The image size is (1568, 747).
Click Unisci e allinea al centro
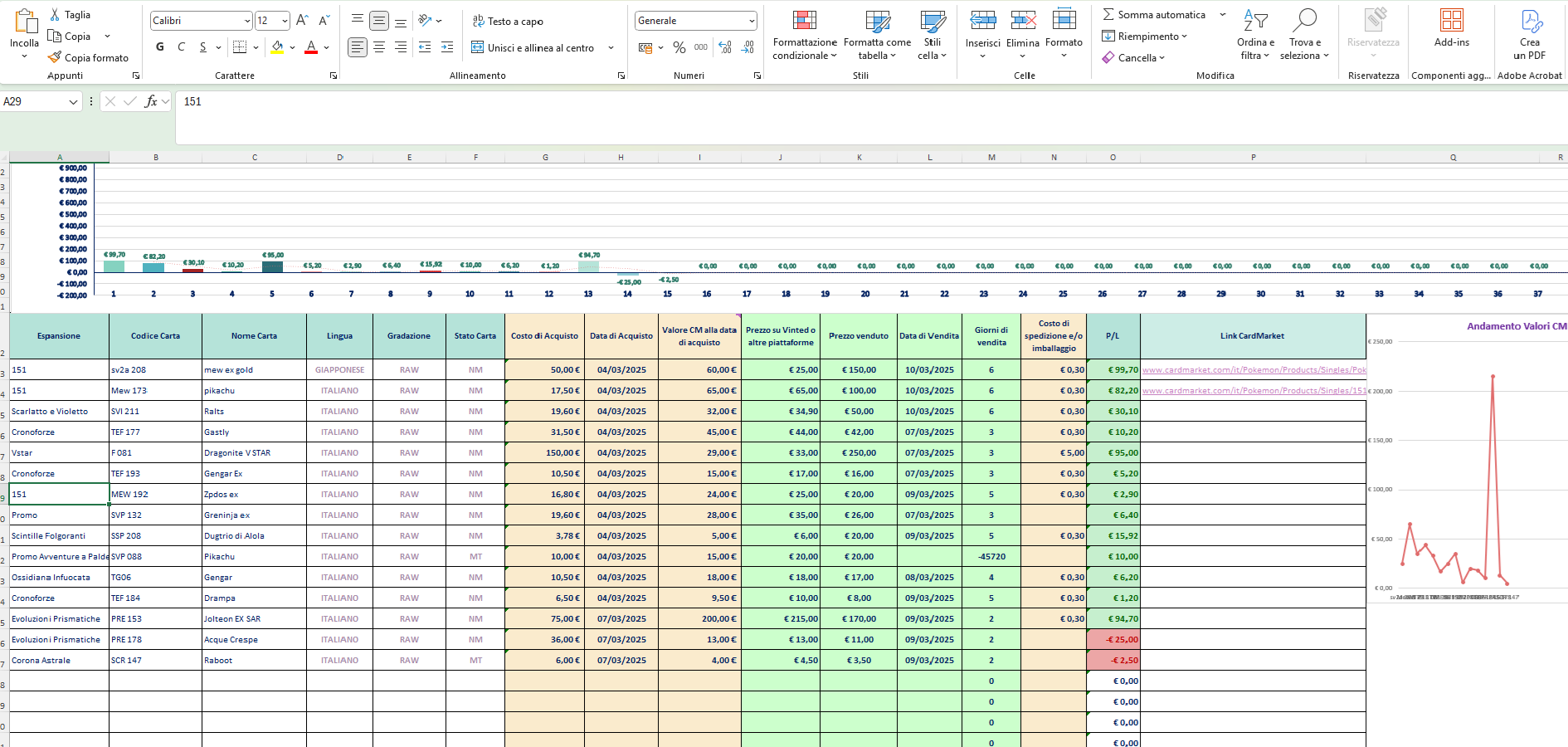tap(533, 47)
